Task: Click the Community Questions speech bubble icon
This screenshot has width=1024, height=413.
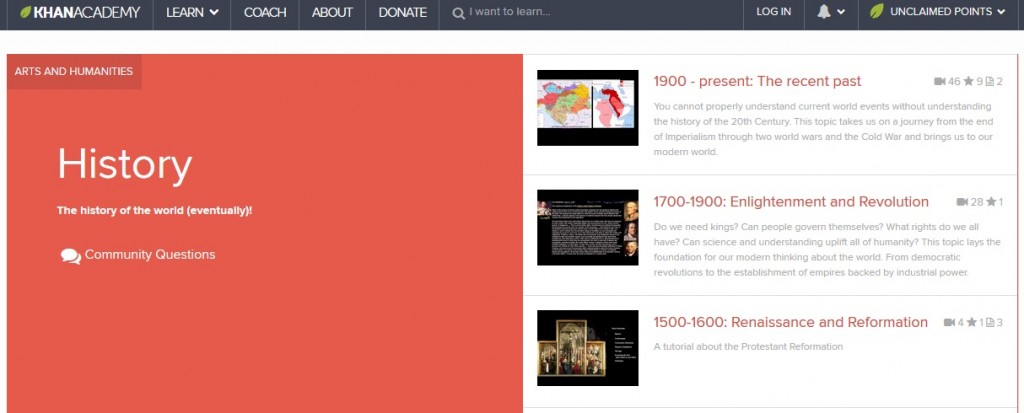Action: [x=71, y=256]
